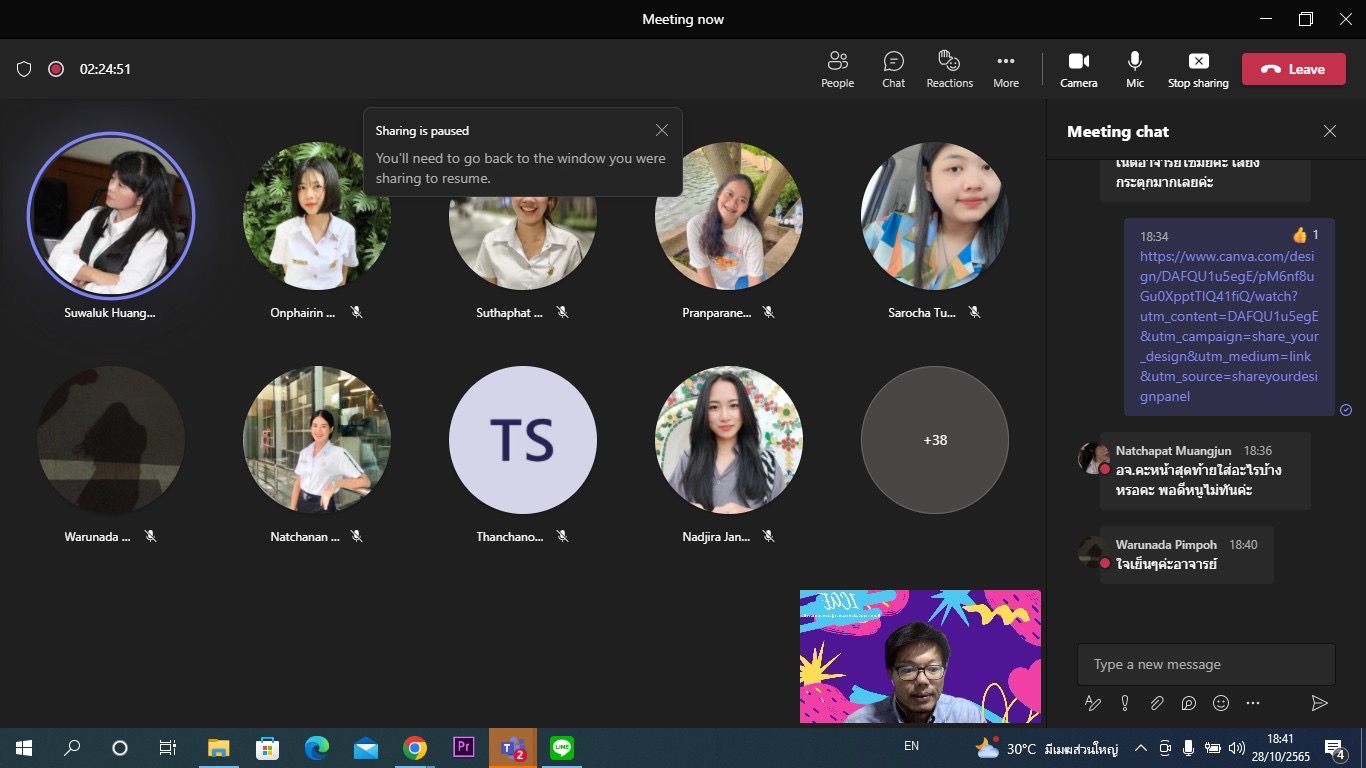Show hidden icons in system tray

[x=1140, y=748]
